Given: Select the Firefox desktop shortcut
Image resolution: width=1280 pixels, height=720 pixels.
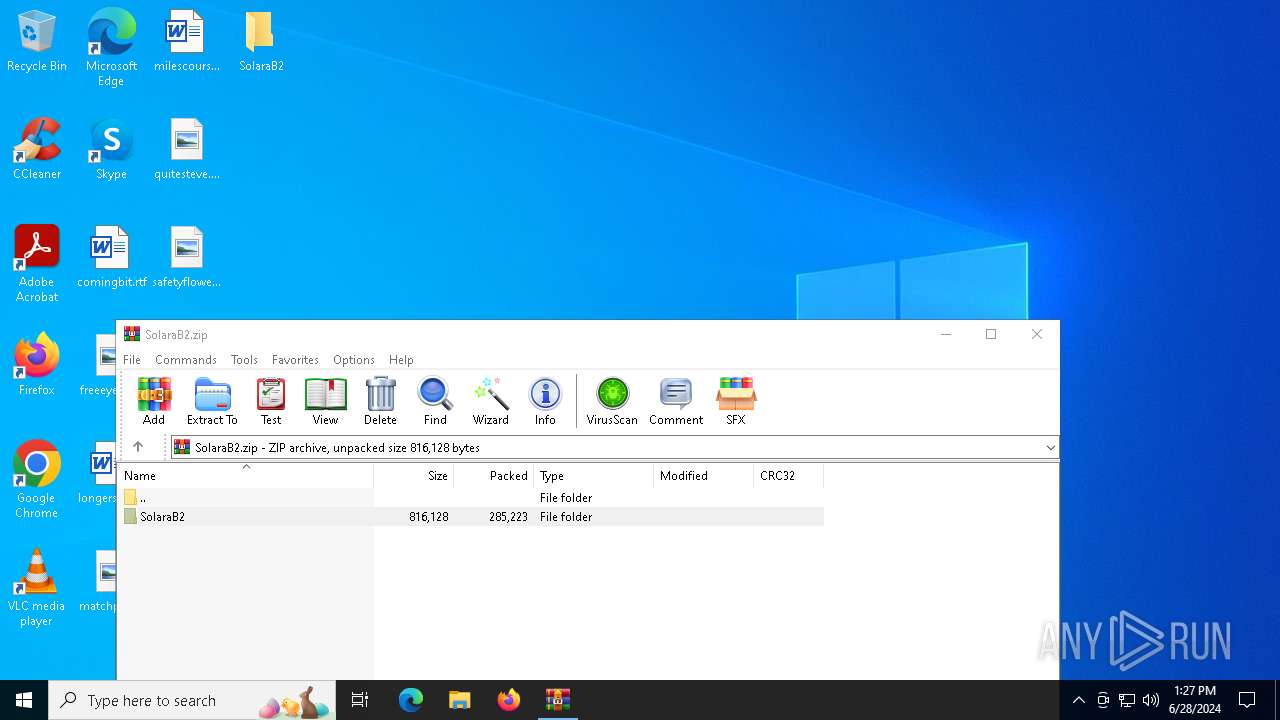Looking at the screenshot, I should [37, 366].
